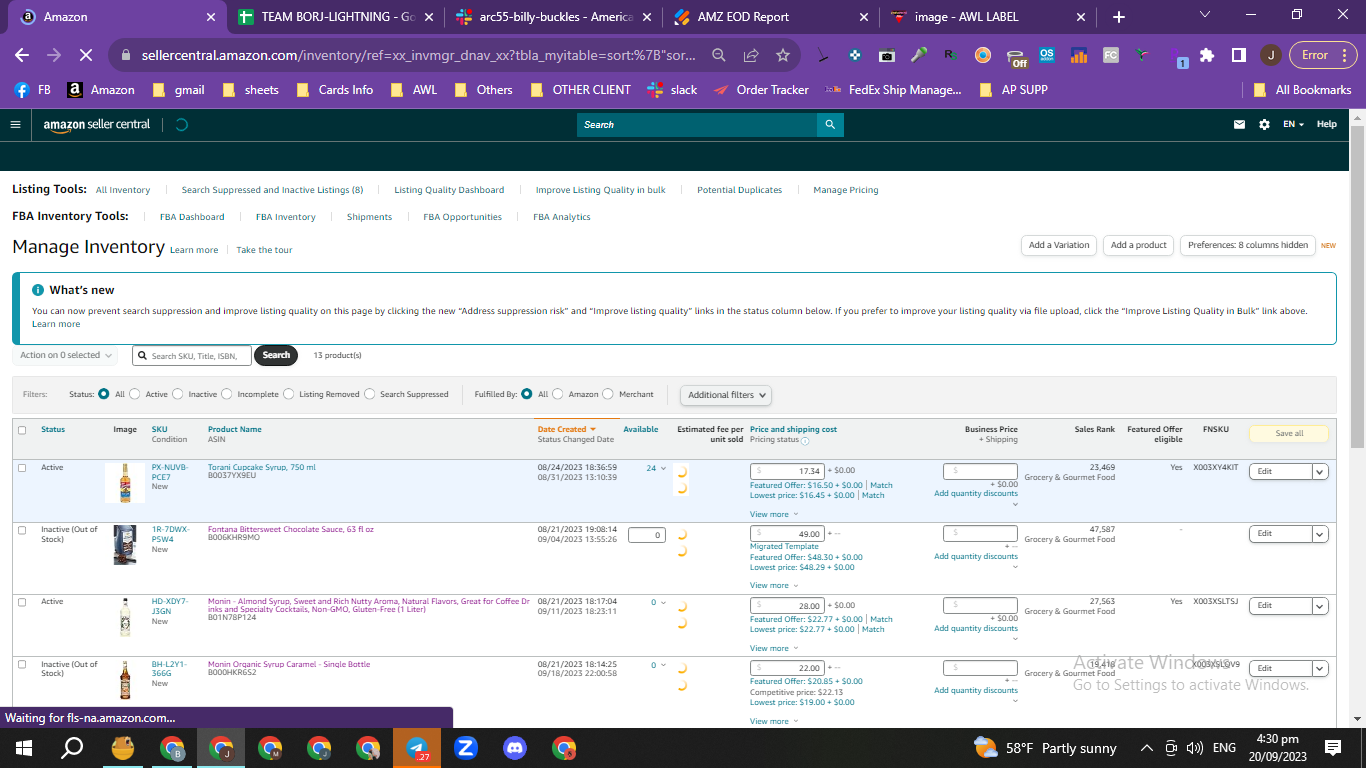Image resolution: width=1366 pixels, height=768 pixels.
Task: Open the FedEx Ship Manager bookmark
Action: [893, 90]
